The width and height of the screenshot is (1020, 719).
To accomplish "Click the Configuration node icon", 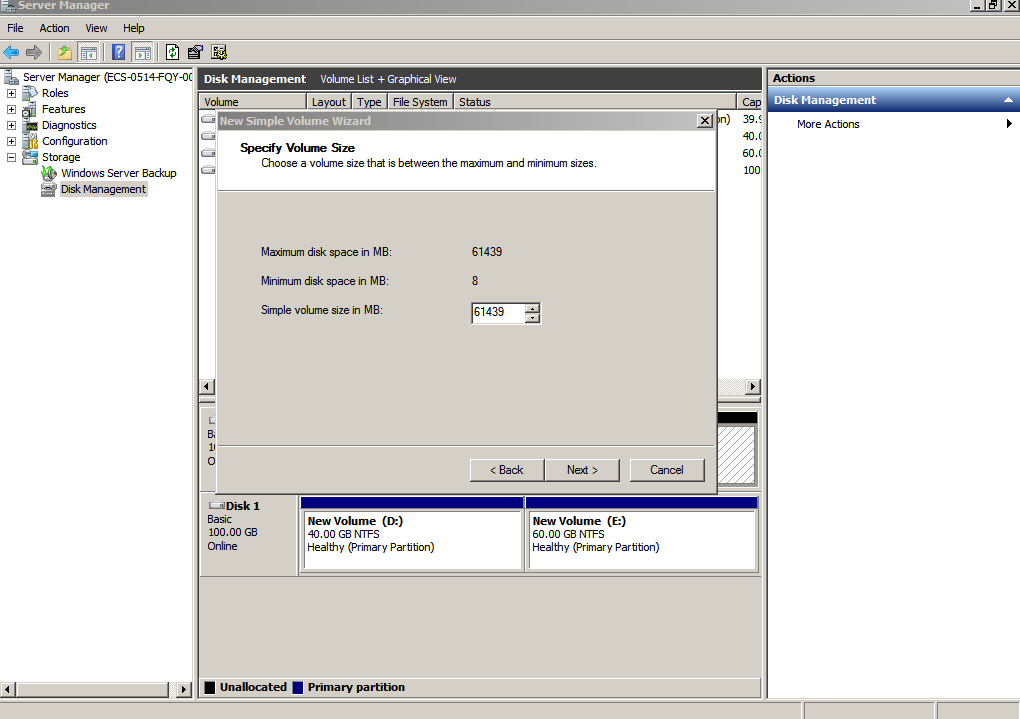I will (30, 141).
